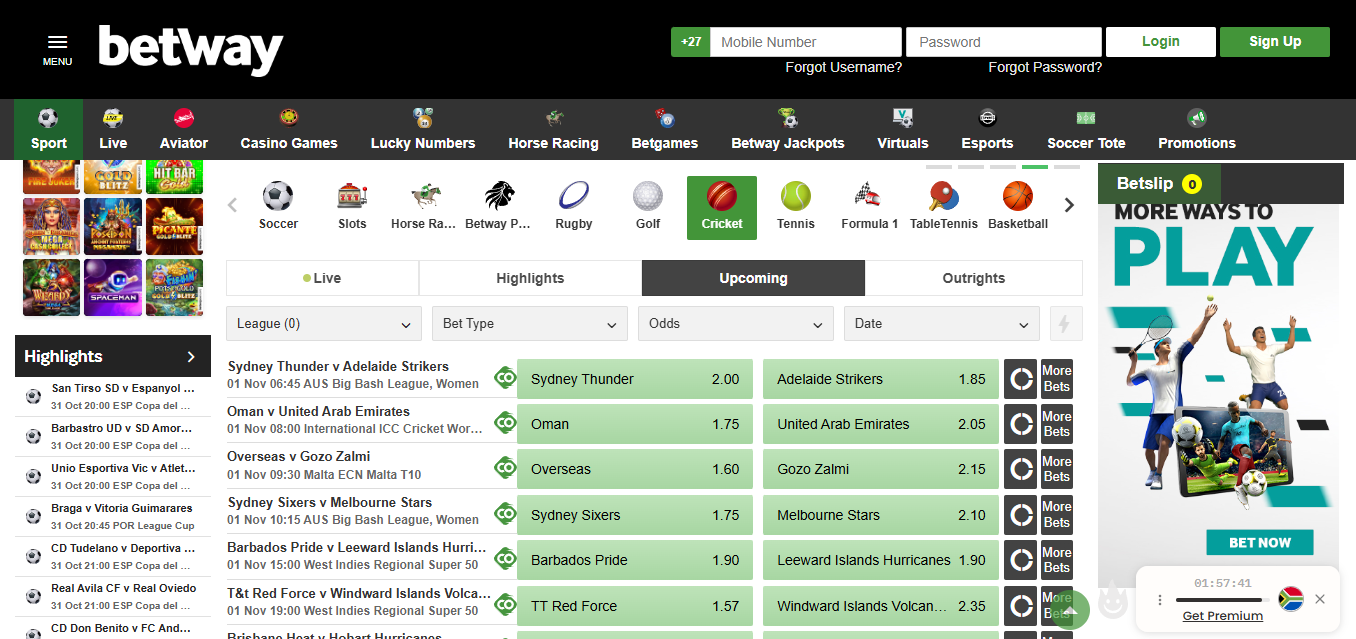
Task: Select the Golf sport icon
Action: 648,197
